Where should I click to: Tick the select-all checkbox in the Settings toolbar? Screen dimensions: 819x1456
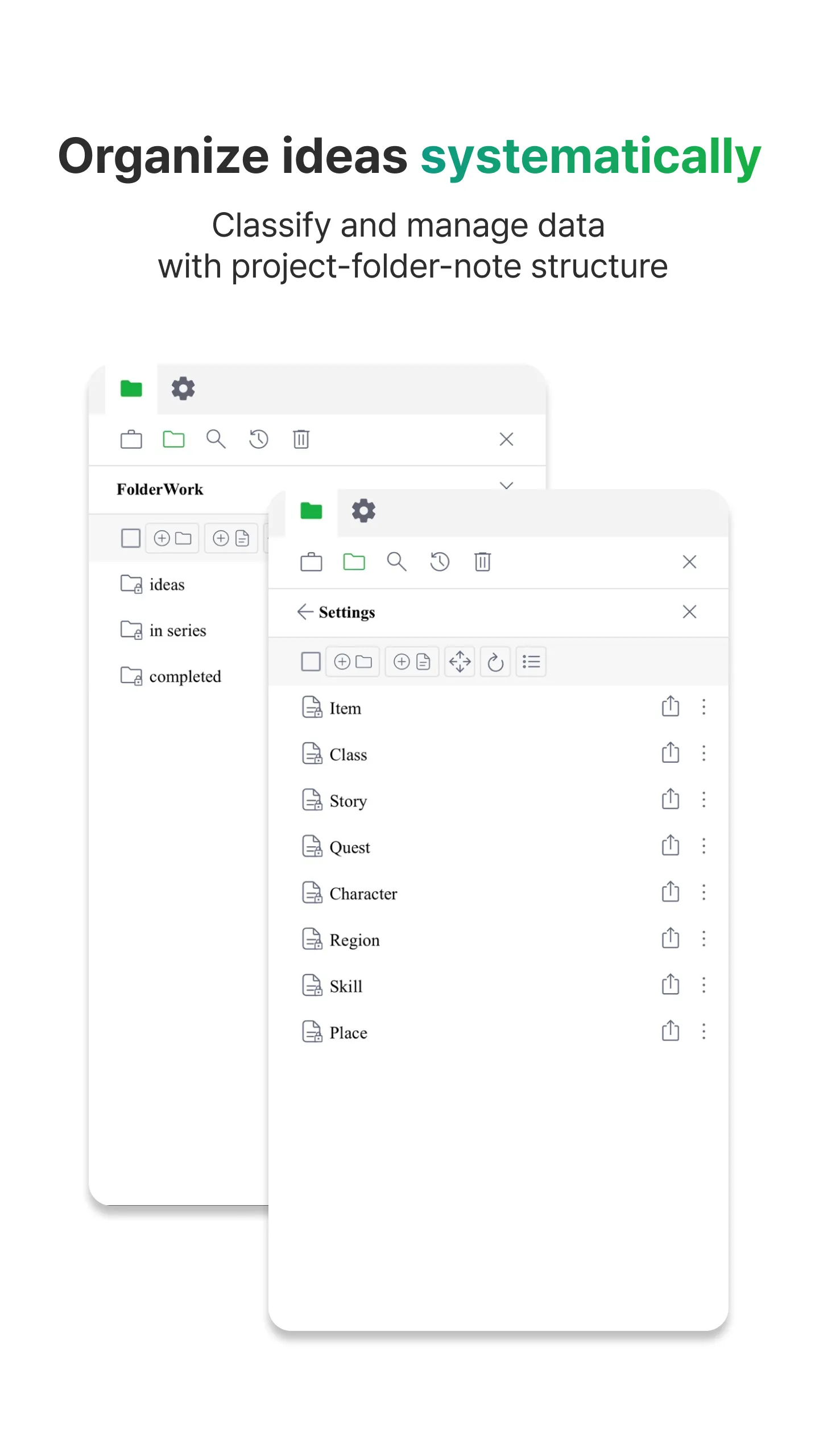click(x=311, y=661)
